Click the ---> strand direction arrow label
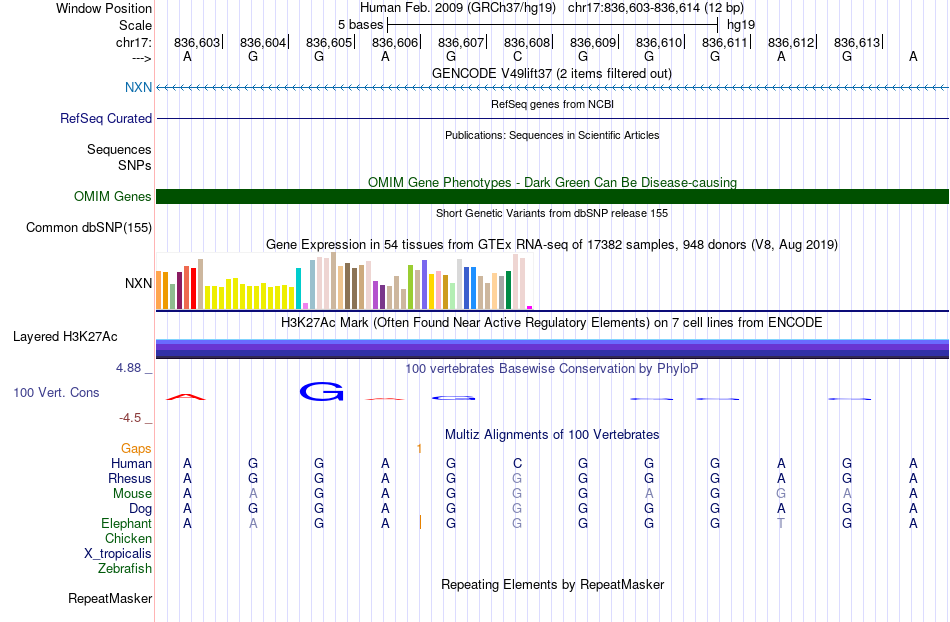Screen dimensions: 950x622 tap(141, 58)
